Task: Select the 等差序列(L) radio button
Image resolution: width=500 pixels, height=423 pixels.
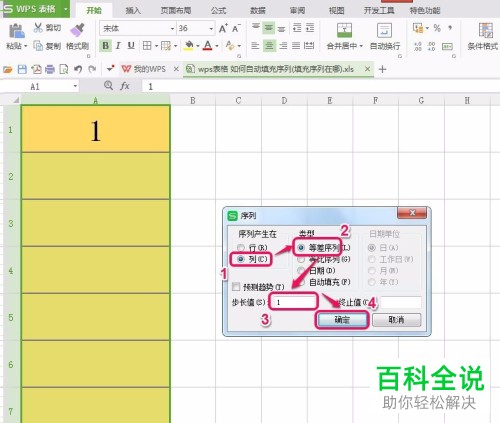Action: point(301,248)
